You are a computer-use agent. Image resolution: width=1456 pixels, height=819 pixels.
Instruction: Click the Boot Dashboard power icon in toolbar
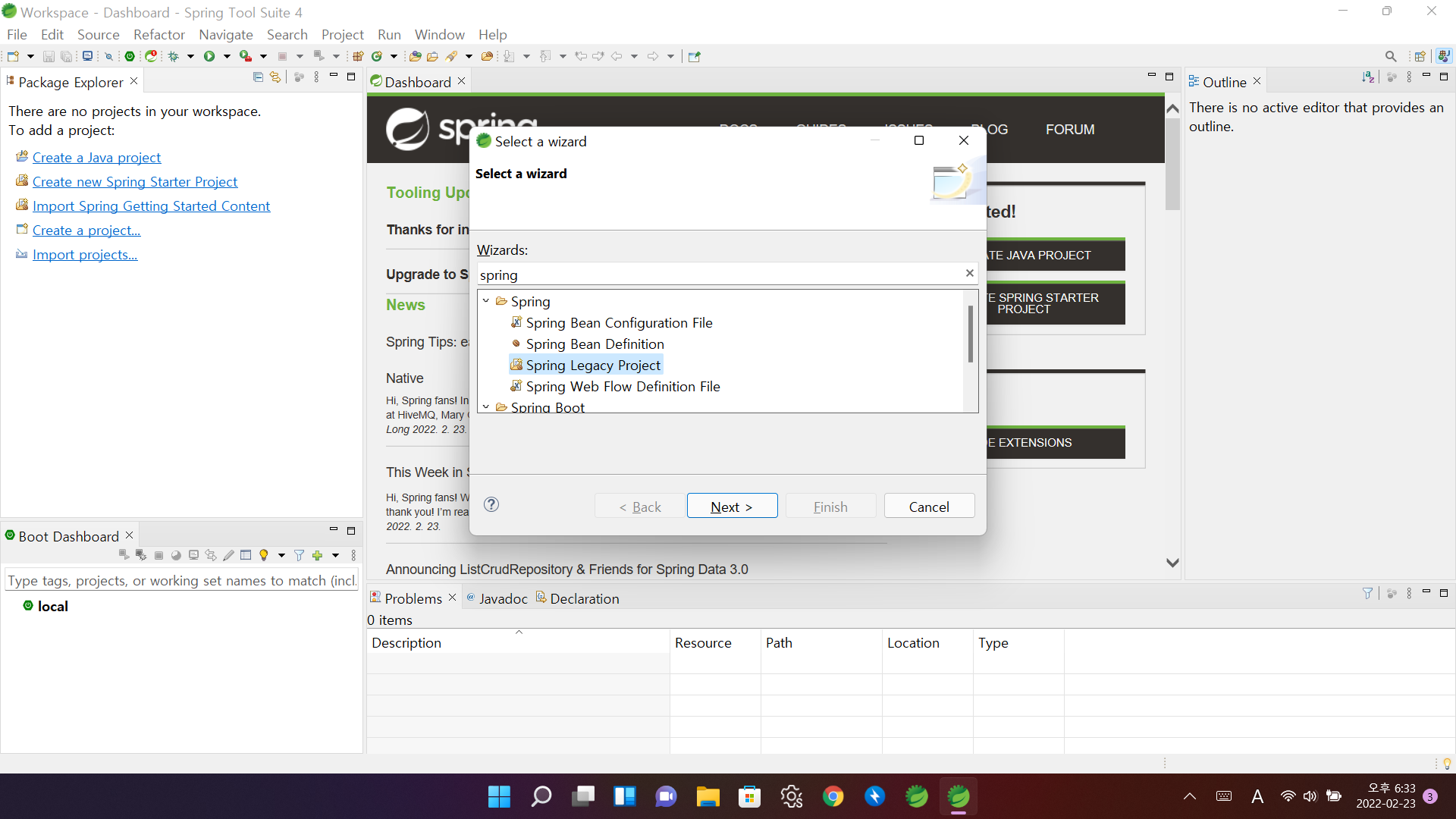click(130, 56)
